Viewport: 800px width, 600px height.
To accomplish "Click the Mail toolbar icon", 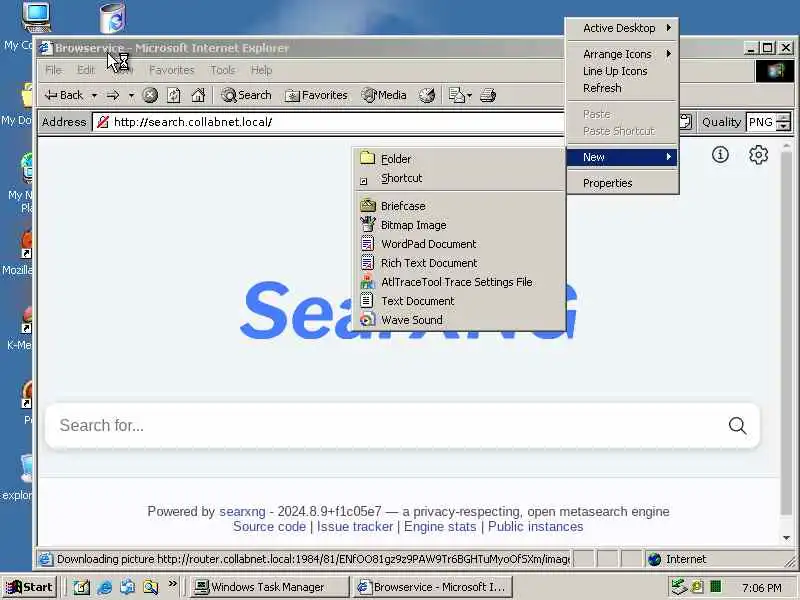I will 456,95.
